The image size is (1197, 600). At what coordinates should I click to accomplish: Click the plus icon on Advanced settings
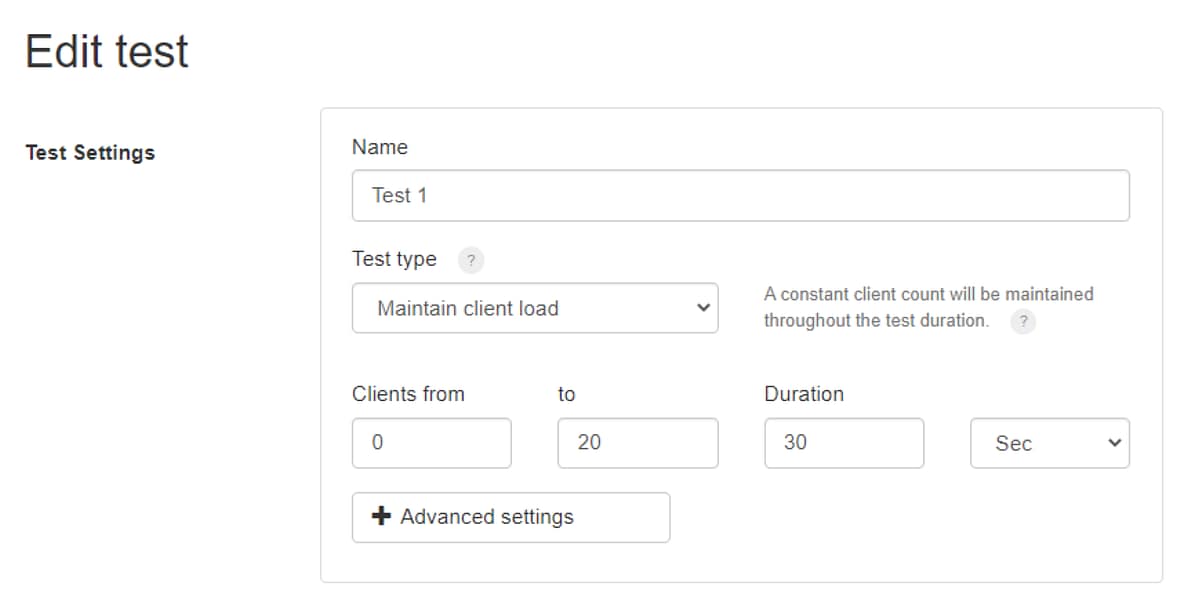pyautogui.click(x=385, y=517)
